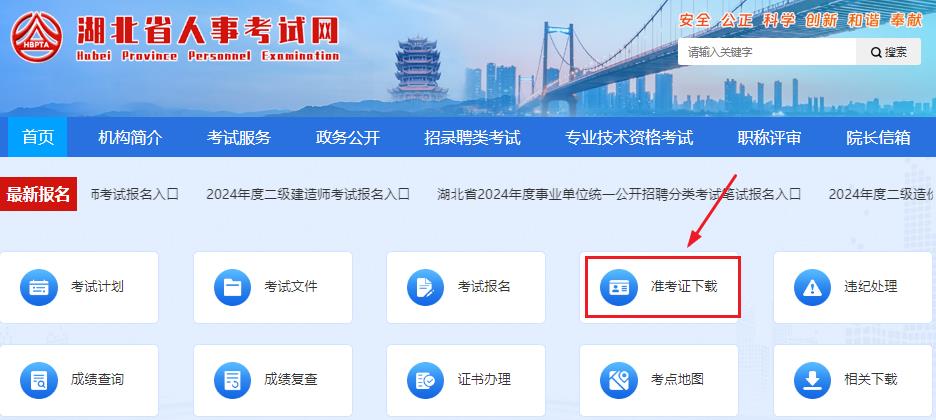This screenshot has height=420, width=936.
Task: Click the HBPTA site logo
Action: click(36, 37)
